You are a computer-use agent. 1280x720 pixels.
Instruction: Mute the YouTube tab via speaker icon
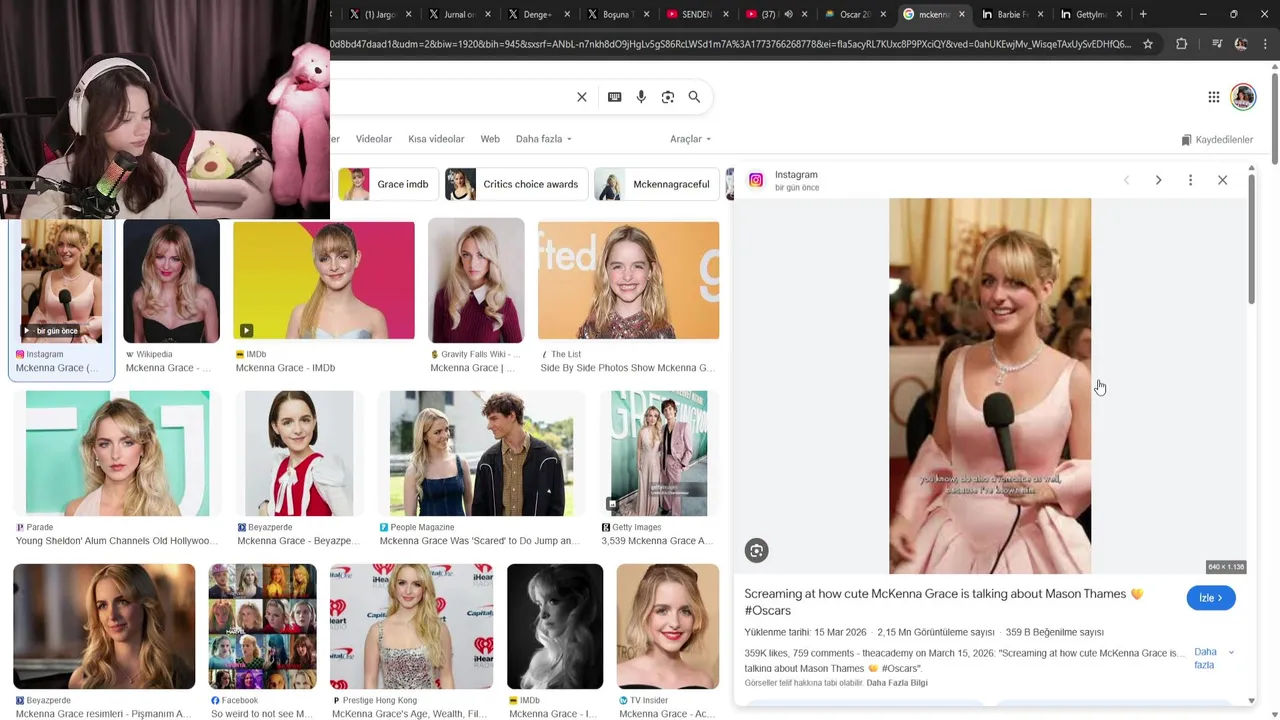(x=788, y=14)
